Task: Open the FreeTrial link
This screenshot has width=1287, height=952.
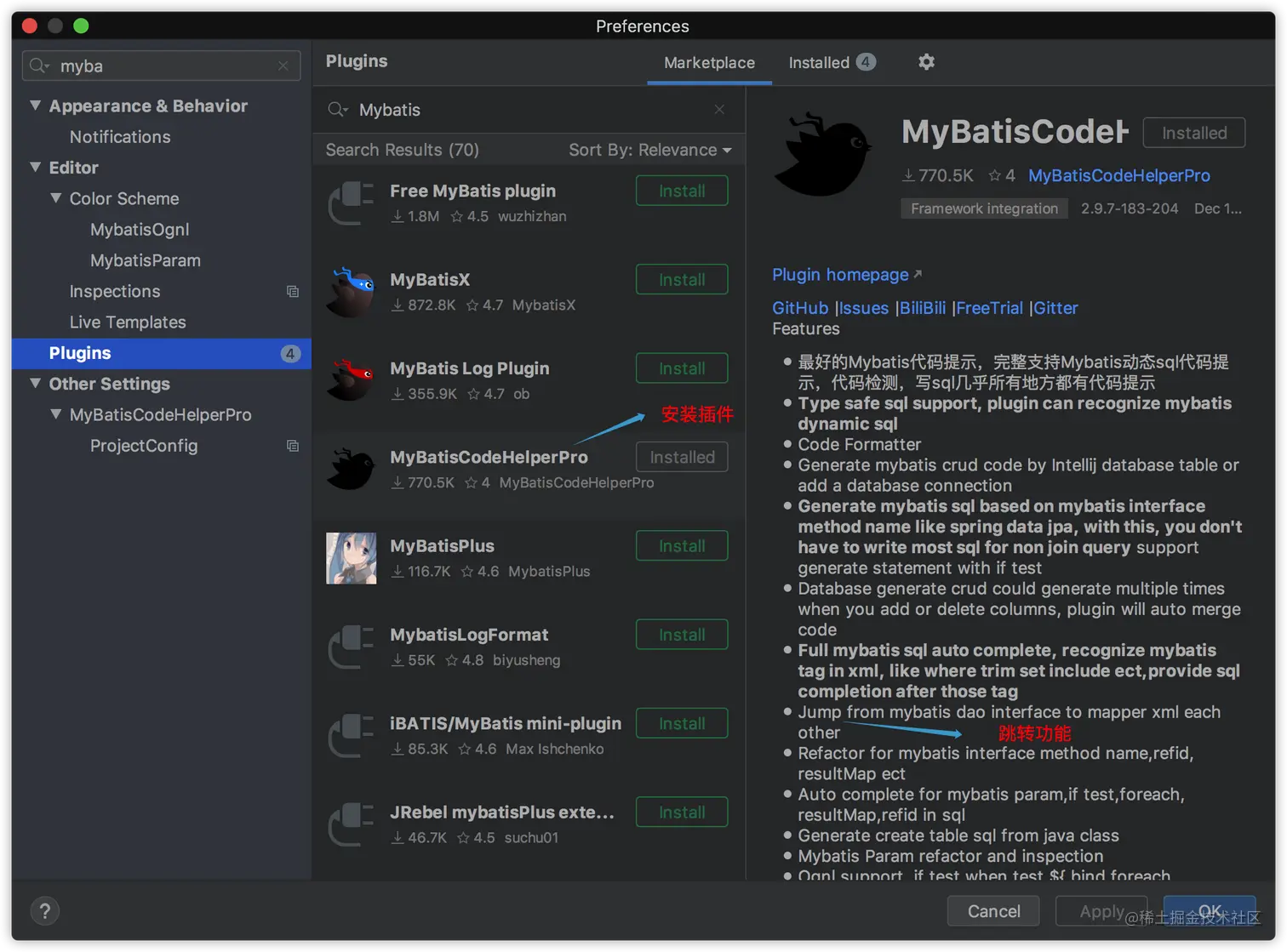Action: 989,308
